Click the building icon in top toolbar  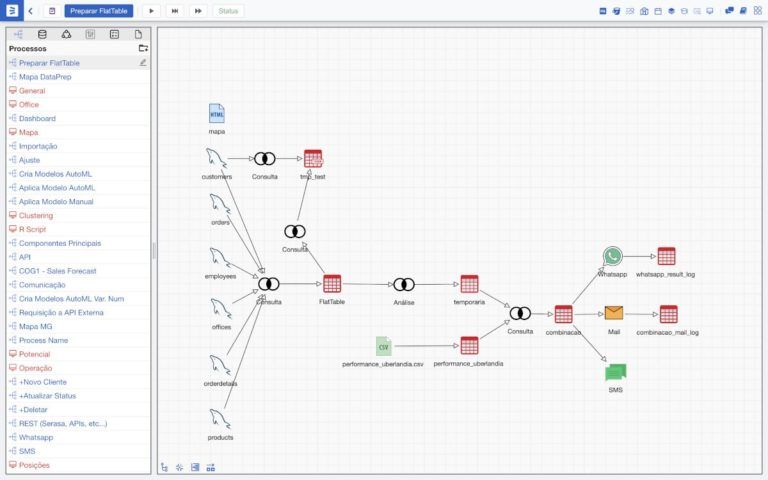tap(644, 11)
